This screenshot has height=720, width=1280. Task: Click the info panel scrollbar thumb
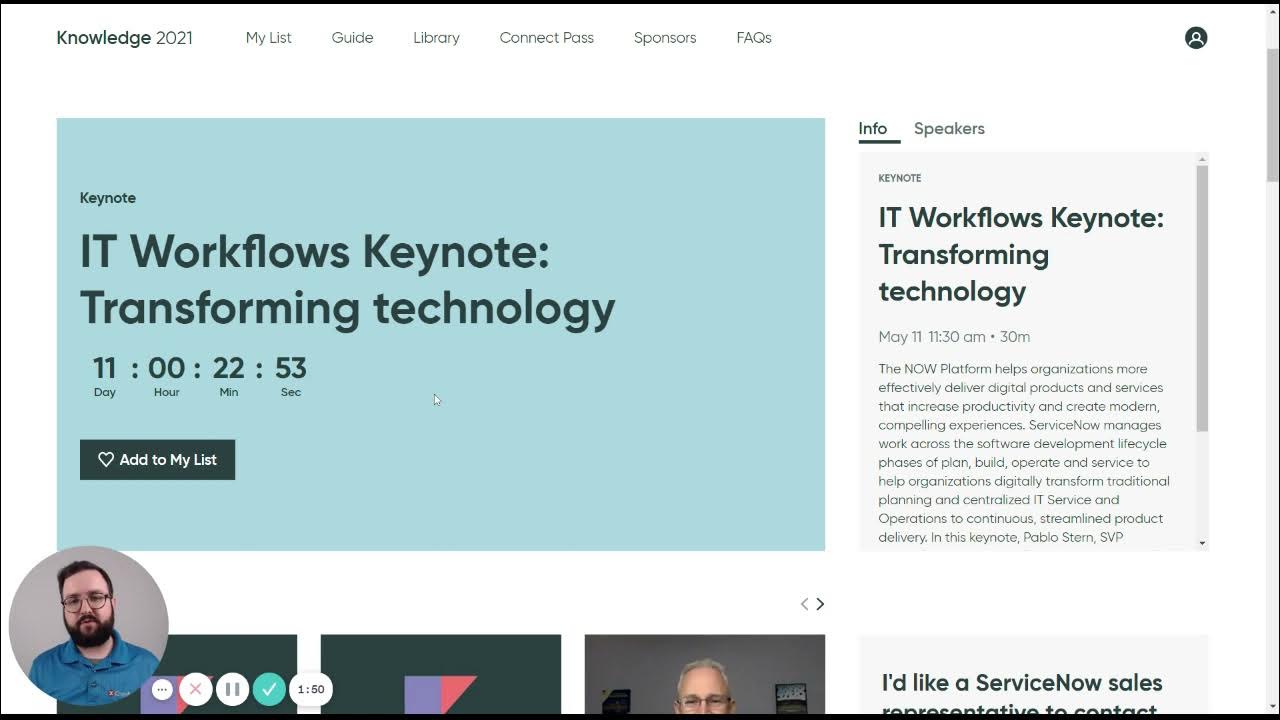(1202, 298)
